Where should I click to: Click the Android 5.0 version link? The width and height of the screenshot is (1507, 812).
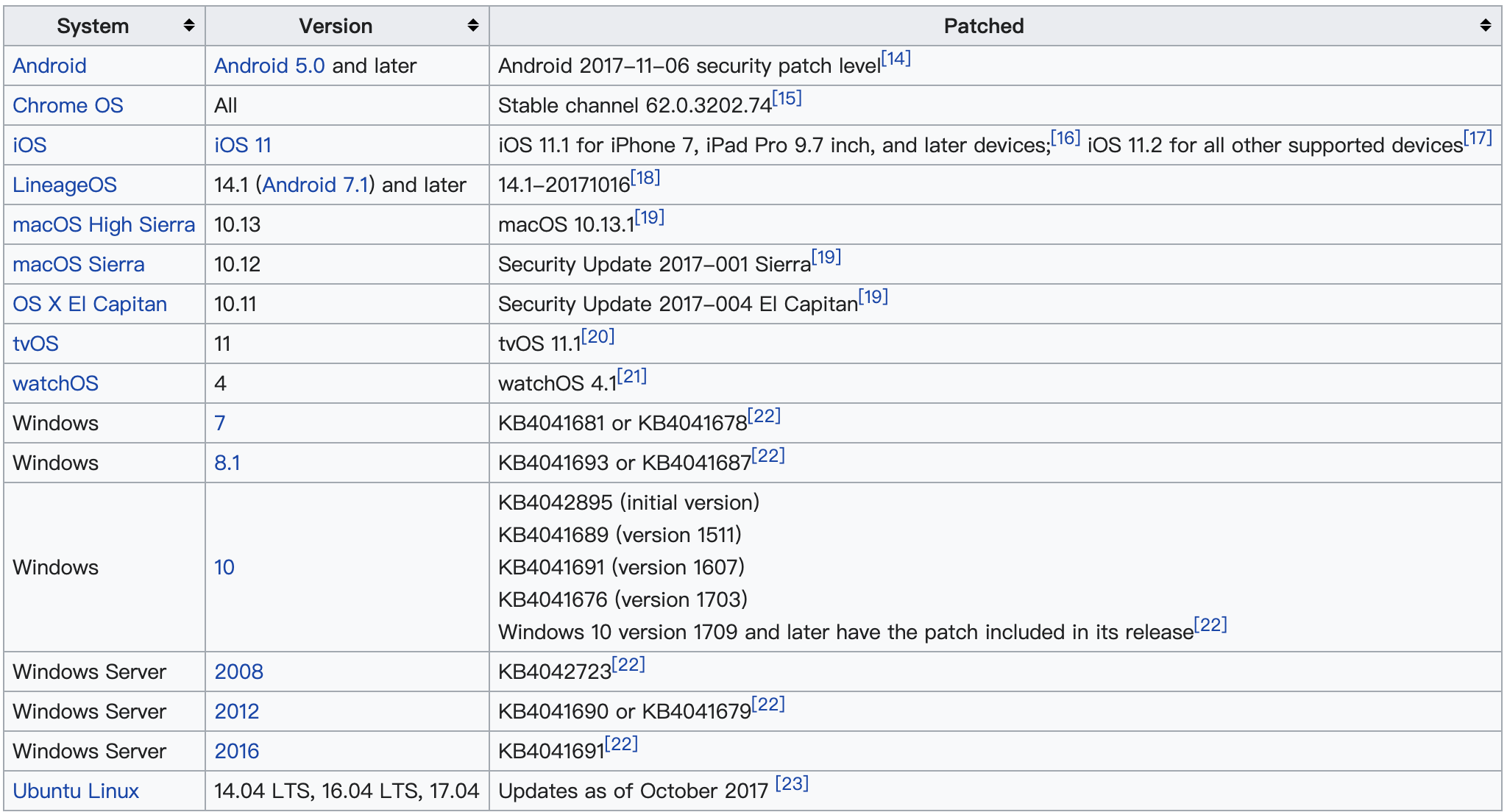coord(269,65)
